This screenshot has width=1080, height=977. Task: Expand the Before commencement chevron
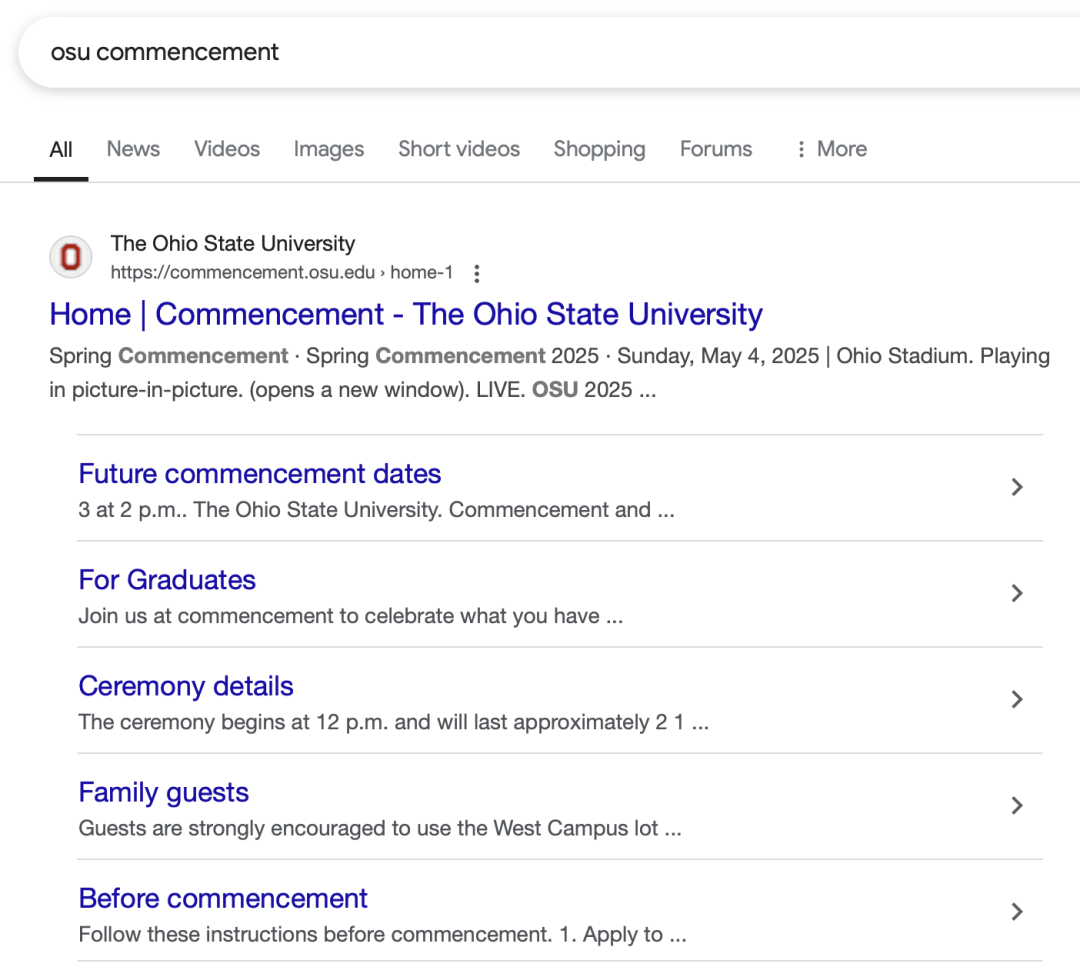point(1017,911)
